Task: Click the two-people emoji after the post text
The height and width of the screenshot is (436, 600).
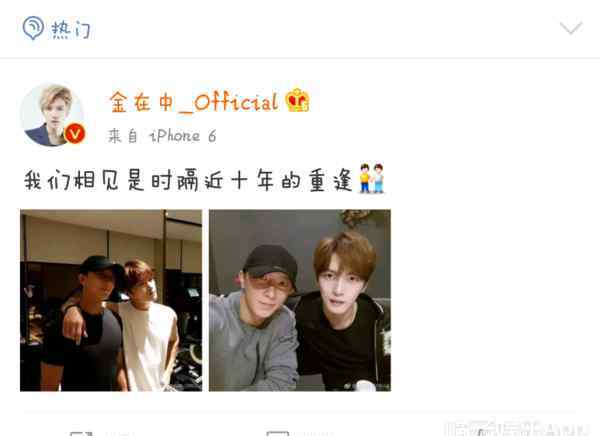Action: (x=372, y=178)
